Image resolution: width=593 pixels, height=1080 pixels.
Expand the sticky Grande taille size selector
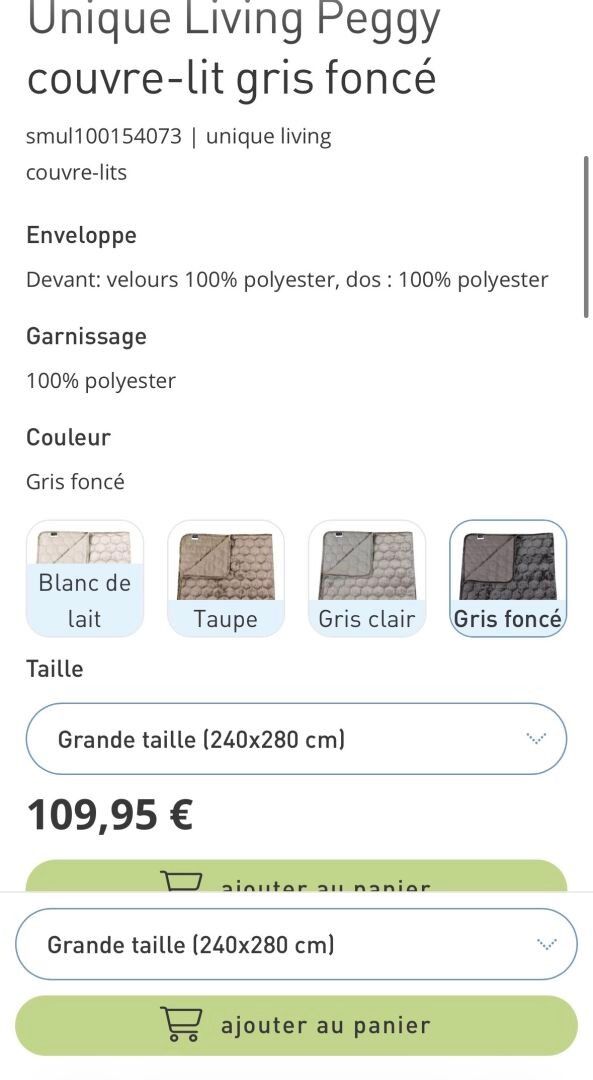click(x=296, y=944)
